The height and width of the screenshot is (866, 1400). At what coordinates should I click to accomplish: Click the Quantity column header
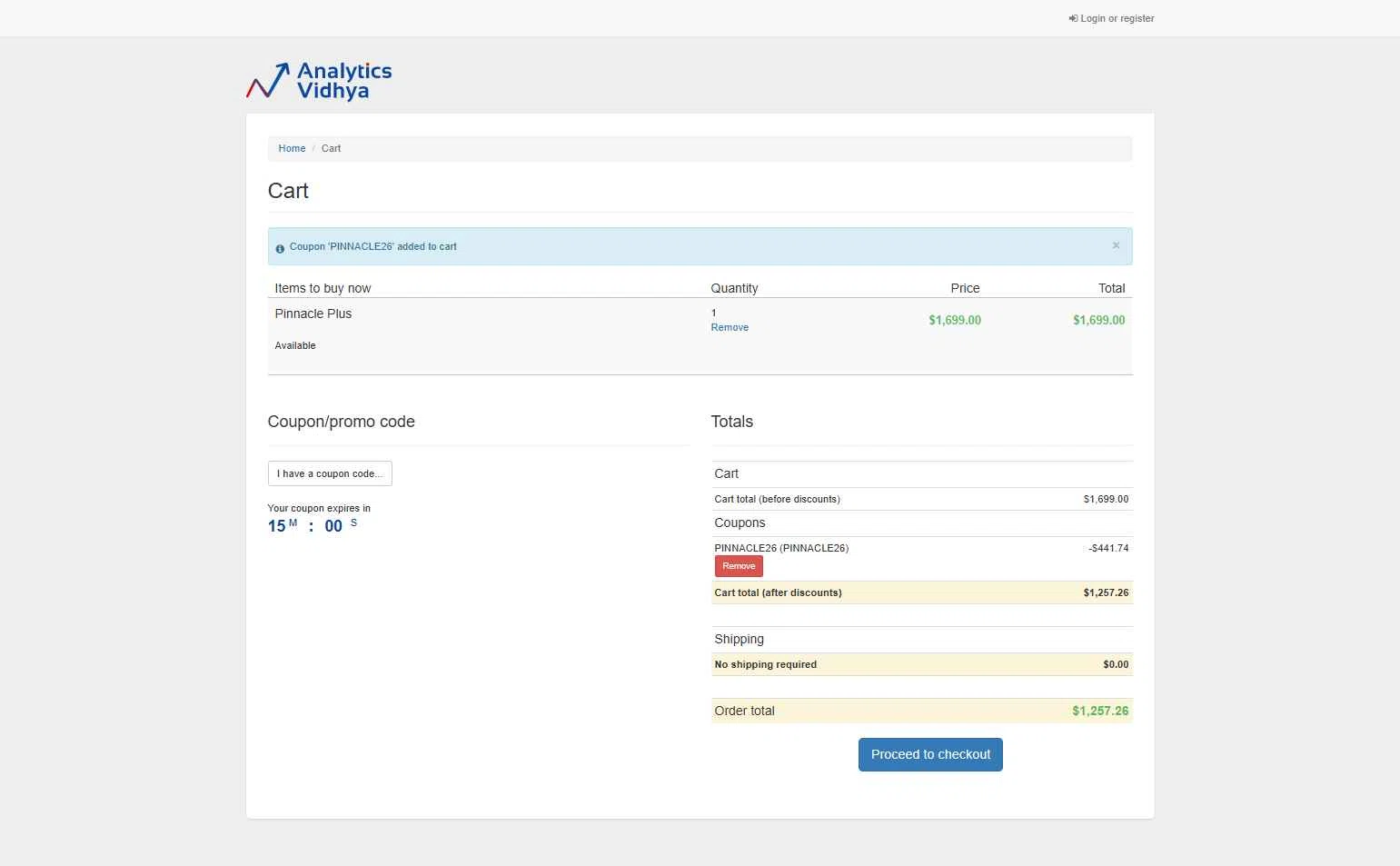[x=734, y=288]
